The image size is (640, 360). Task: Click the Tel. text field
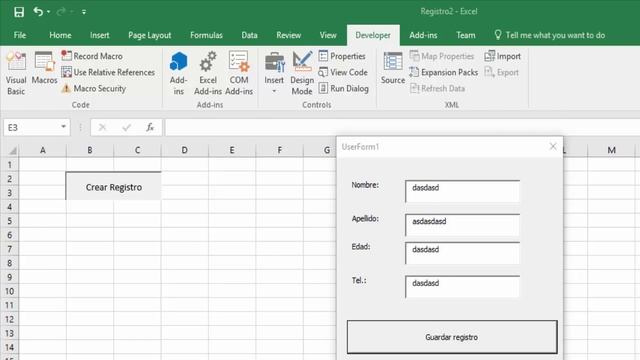(462, 287)
